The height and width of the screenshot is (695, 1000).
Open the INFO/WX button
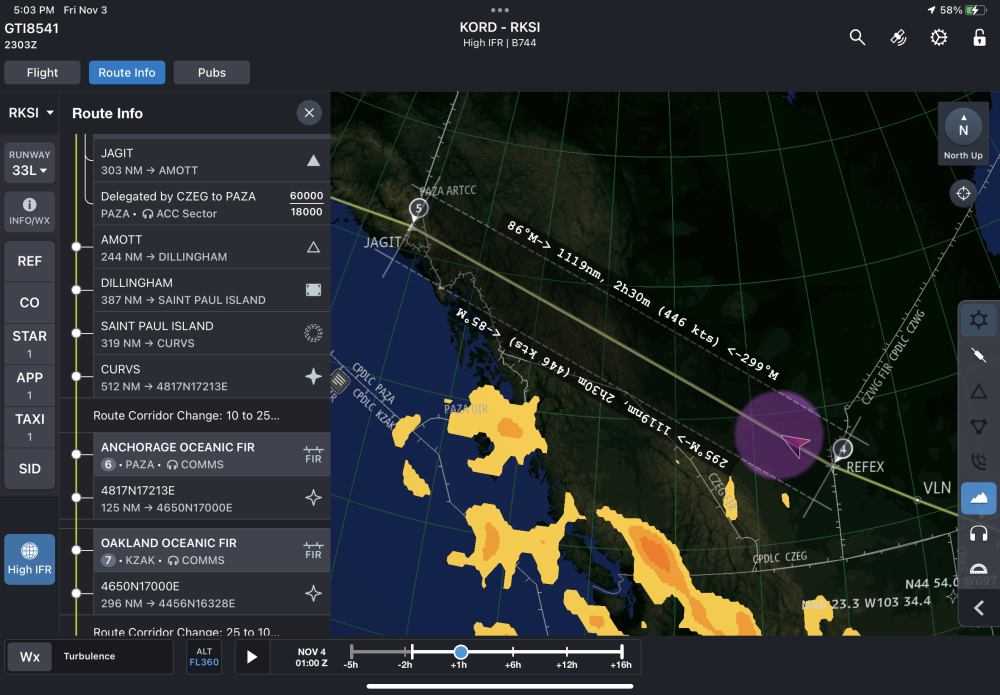pos(30,211)
